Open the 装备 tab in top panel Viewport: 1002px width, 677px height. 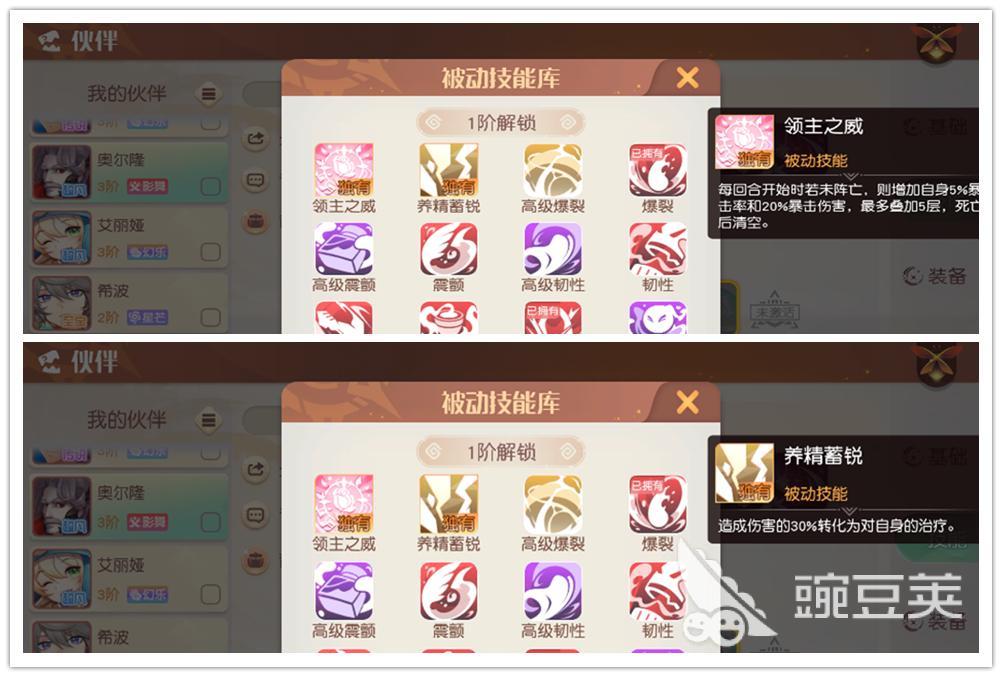click(935, 276)
